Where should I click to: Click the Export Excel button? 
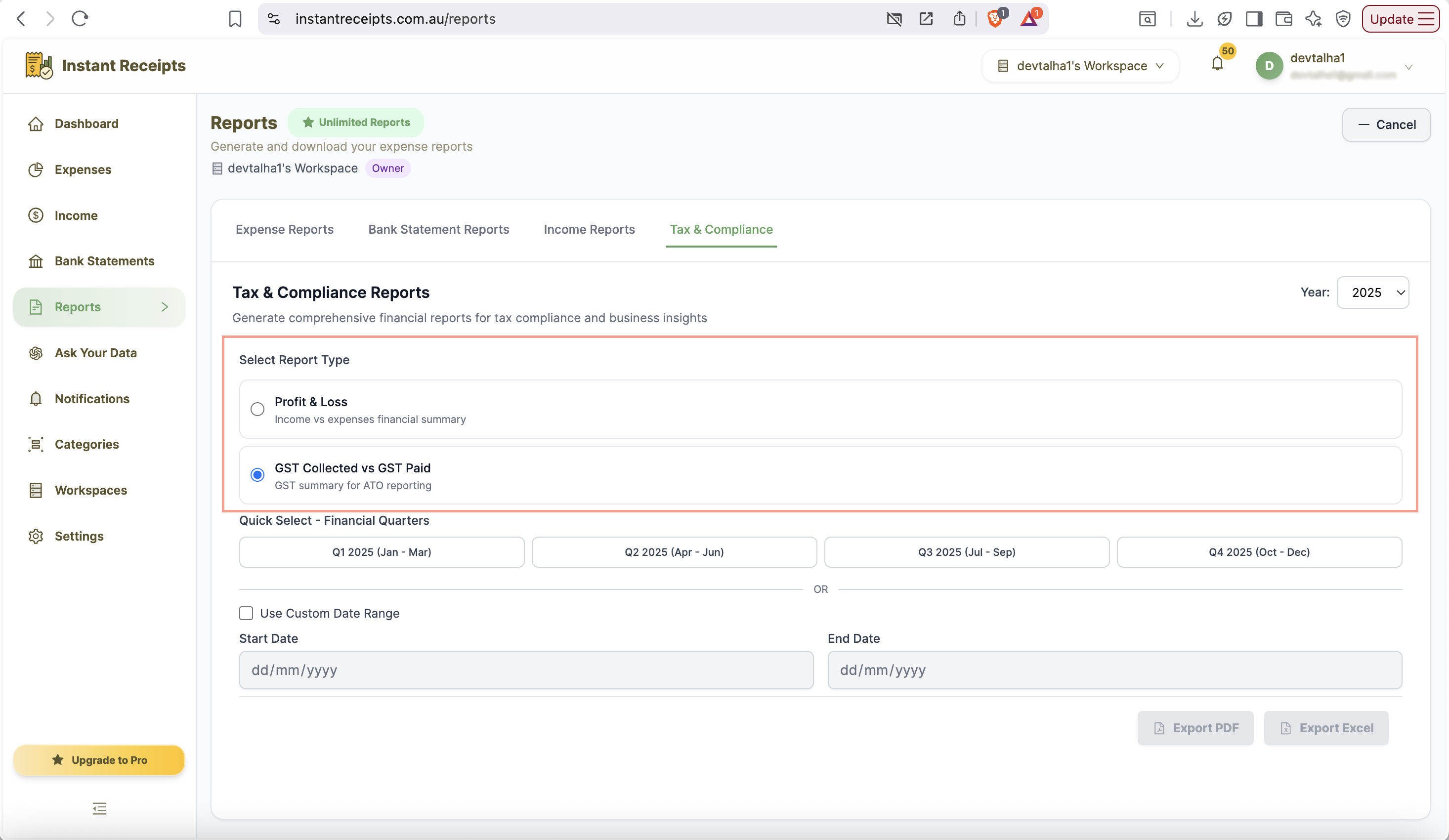coord(1326,728)
